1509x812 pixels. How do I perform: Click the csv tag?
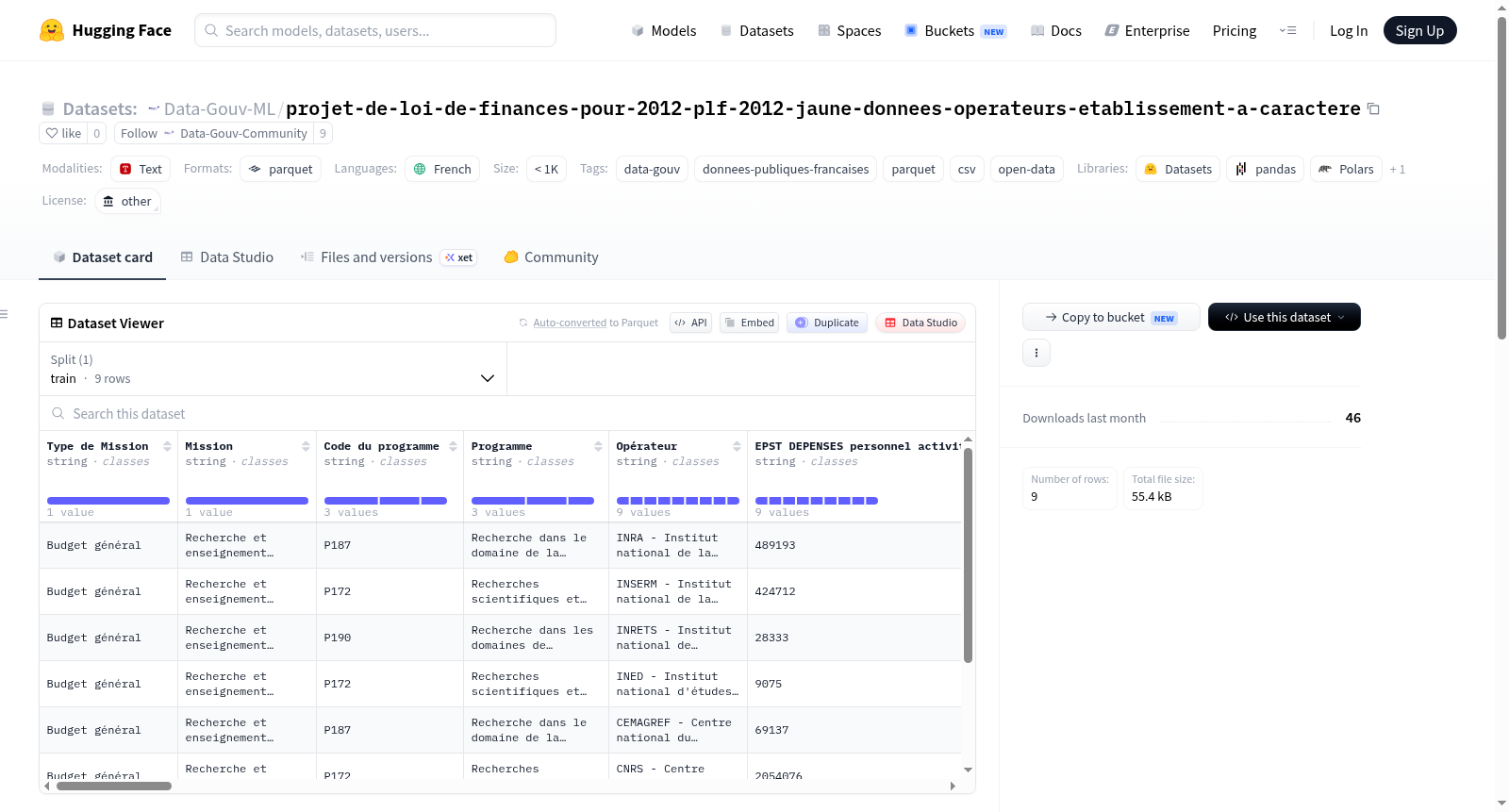pos(967,169)
